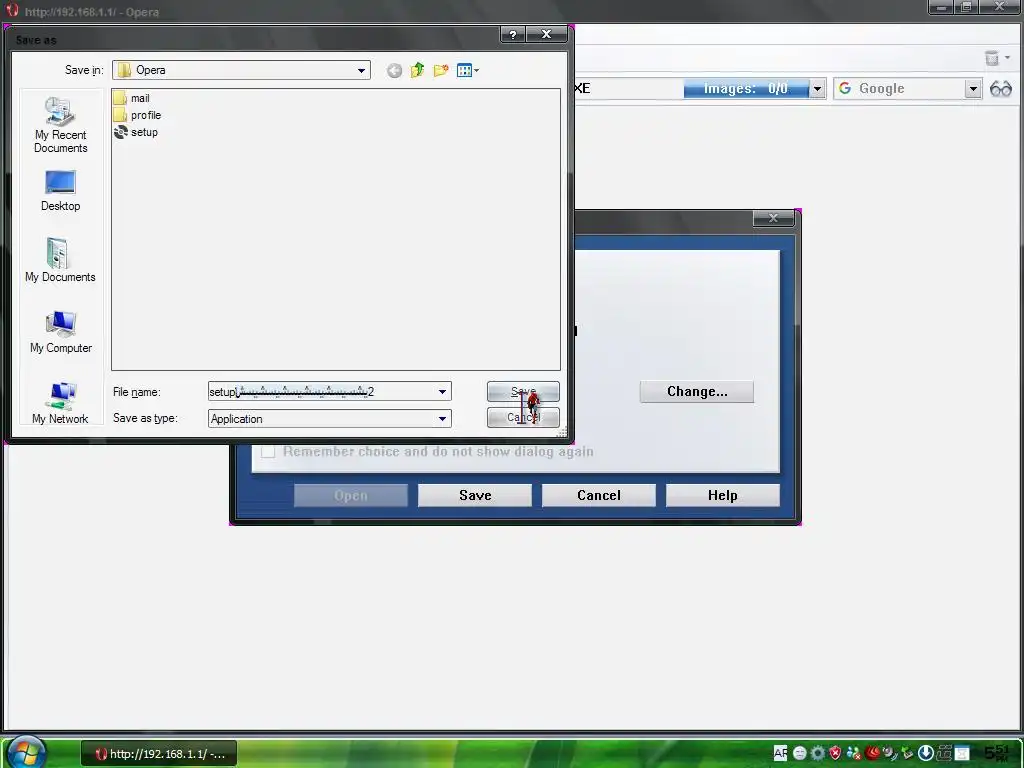Open the Images mode dropdown arrow
1024x768 pixels.
[817, 89]
